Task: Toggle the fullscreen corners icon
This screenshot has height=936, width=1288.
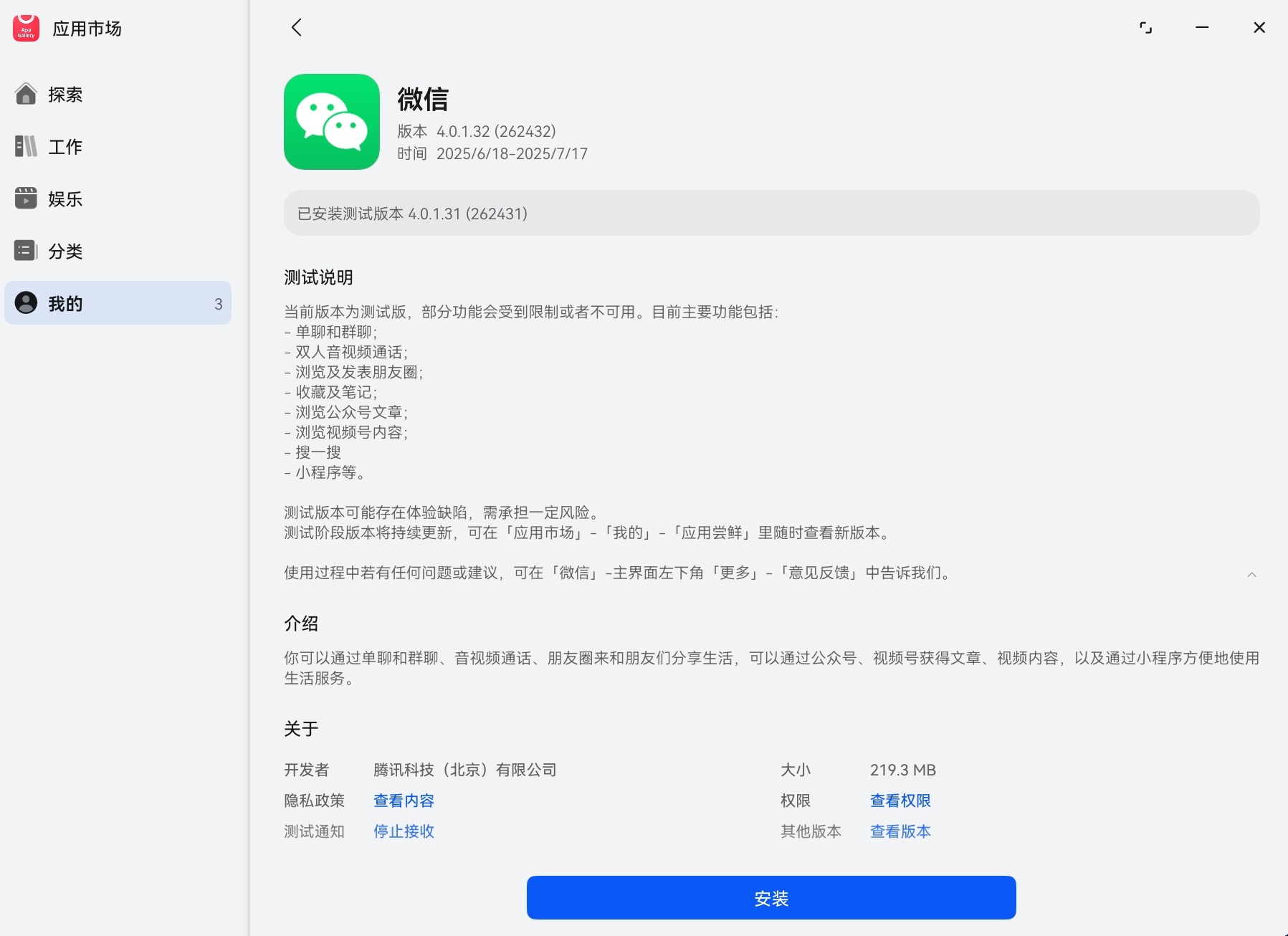Action: point(1145,27)
